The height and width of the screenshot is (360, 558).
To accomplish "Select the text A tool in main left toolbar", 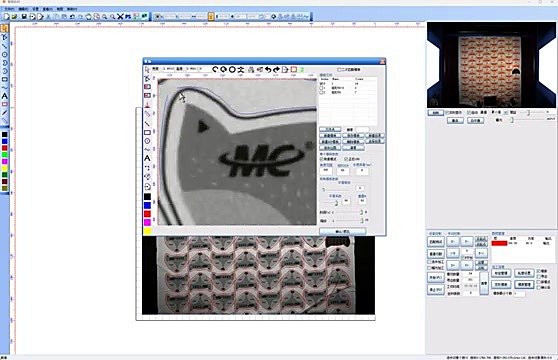I will [5, 96].
